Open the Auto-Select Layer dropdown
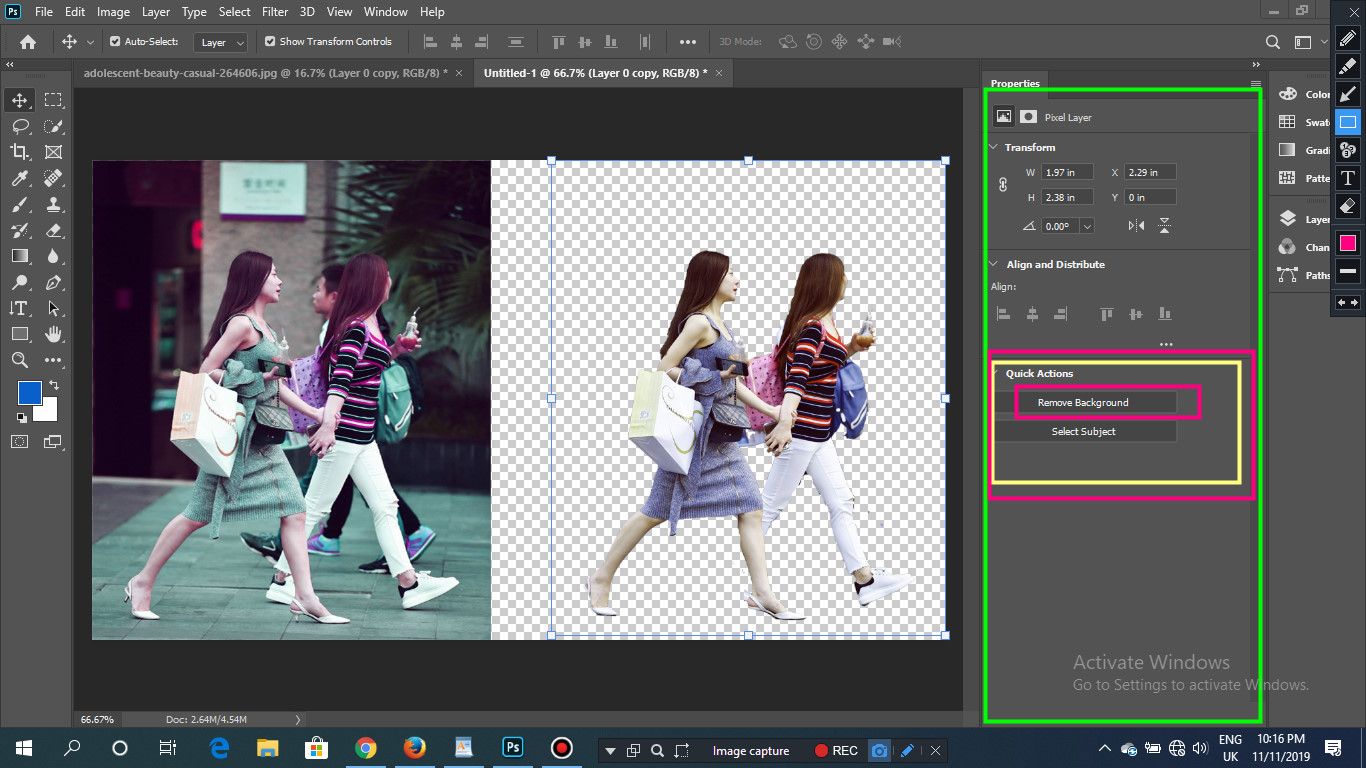Viewport: 1366px width, 768px height. 222,42
